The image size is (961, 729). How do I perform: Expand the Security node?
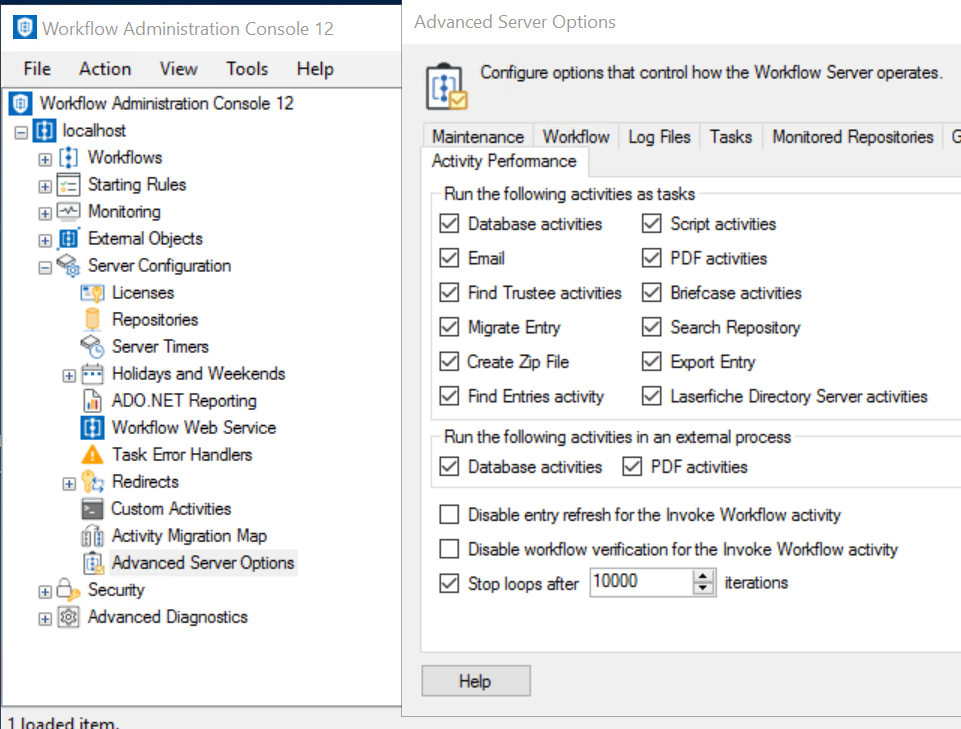45,592
